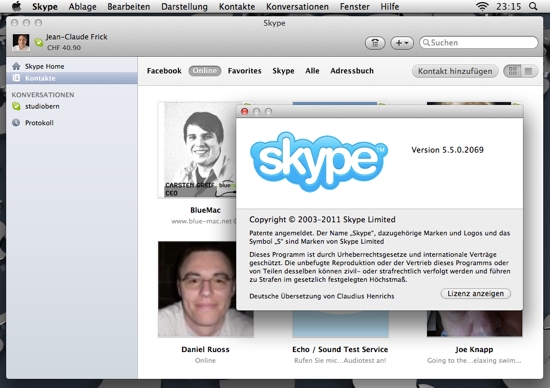Screen dimensions: 550x388
Task: Open the dial pad phone button
Action: pos(375,43)
